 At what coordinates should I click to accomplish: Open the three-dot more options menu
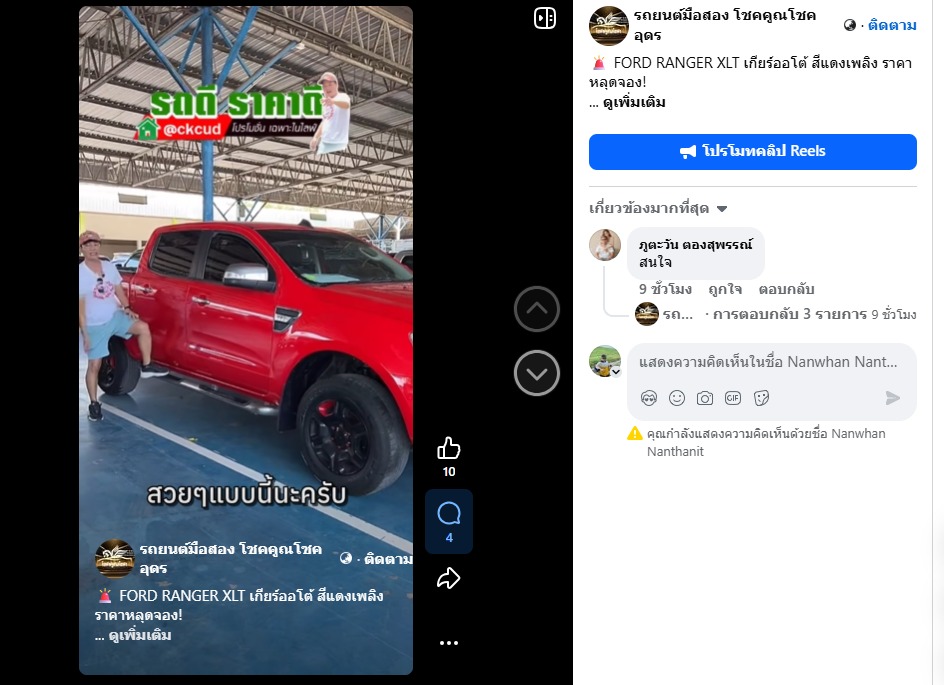point(449,643)
